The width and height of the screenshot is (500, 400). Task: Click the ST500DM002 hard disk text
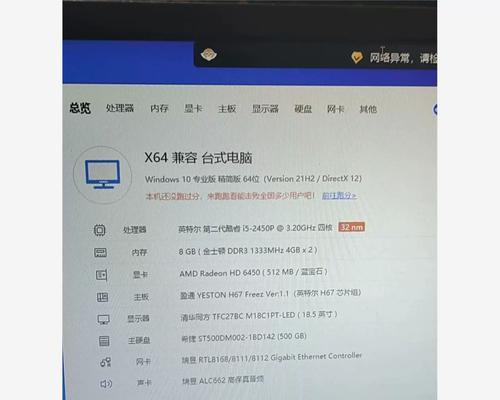click(x=244, y=337)
